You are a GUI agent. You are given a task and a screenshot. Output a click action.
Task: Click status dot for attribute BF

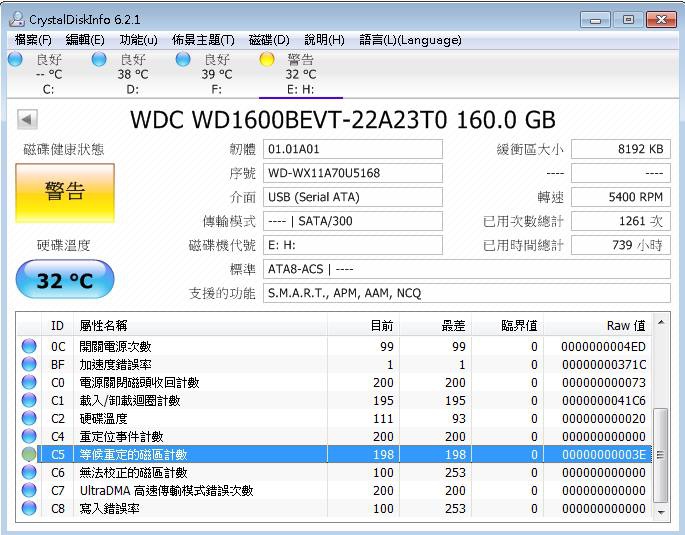[x=29, y=364]
